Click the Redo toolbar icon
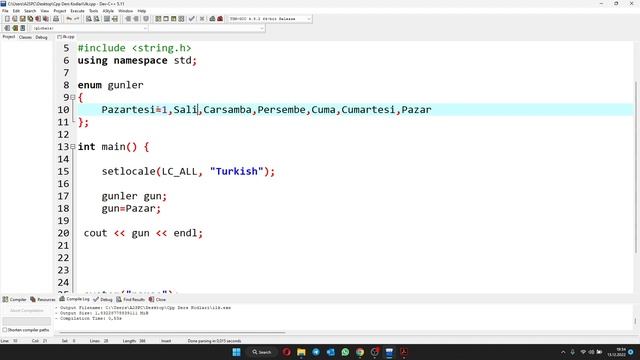 point(77,19)
